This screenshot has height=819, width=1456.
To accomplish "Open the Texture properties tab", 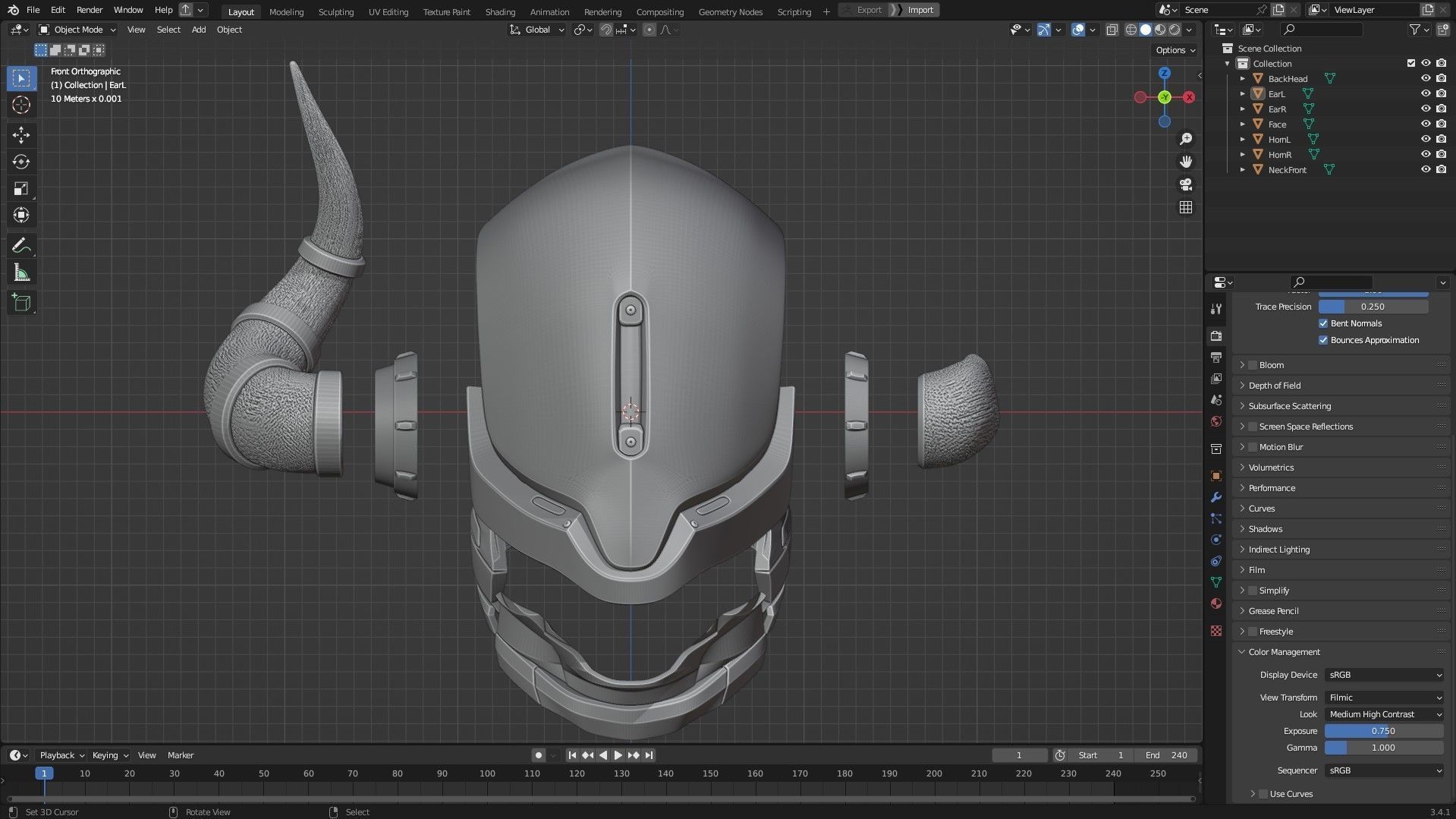I will coord(1216,631).
